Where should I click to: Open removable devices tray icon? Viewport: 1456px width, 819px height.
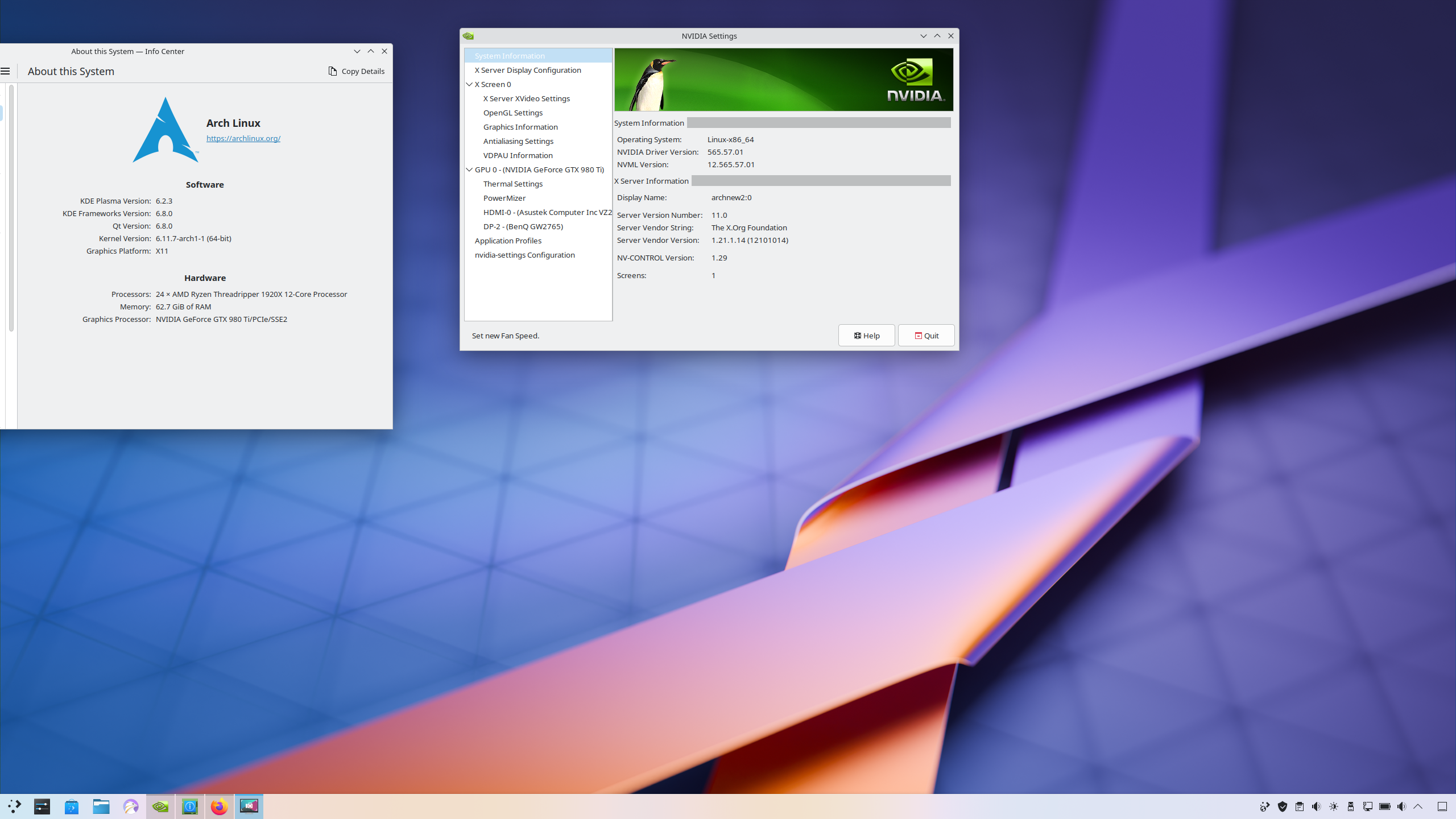pos(1351,806)
